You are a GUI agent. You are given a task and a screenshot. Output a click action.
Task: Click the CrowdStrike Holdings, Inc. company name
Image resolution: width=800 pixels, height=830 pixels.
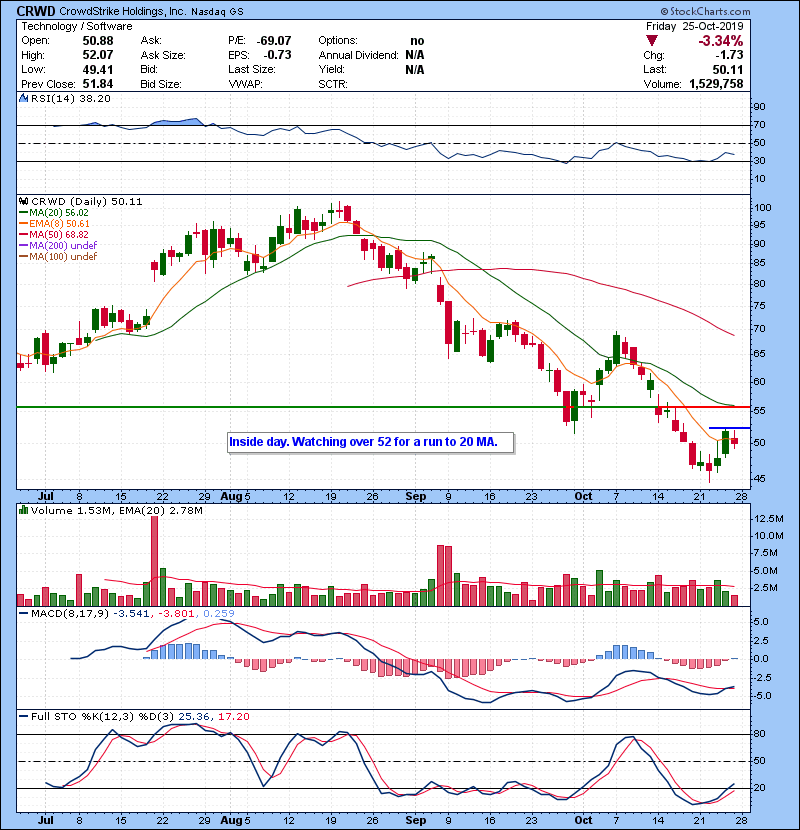[x=123, y=11]
